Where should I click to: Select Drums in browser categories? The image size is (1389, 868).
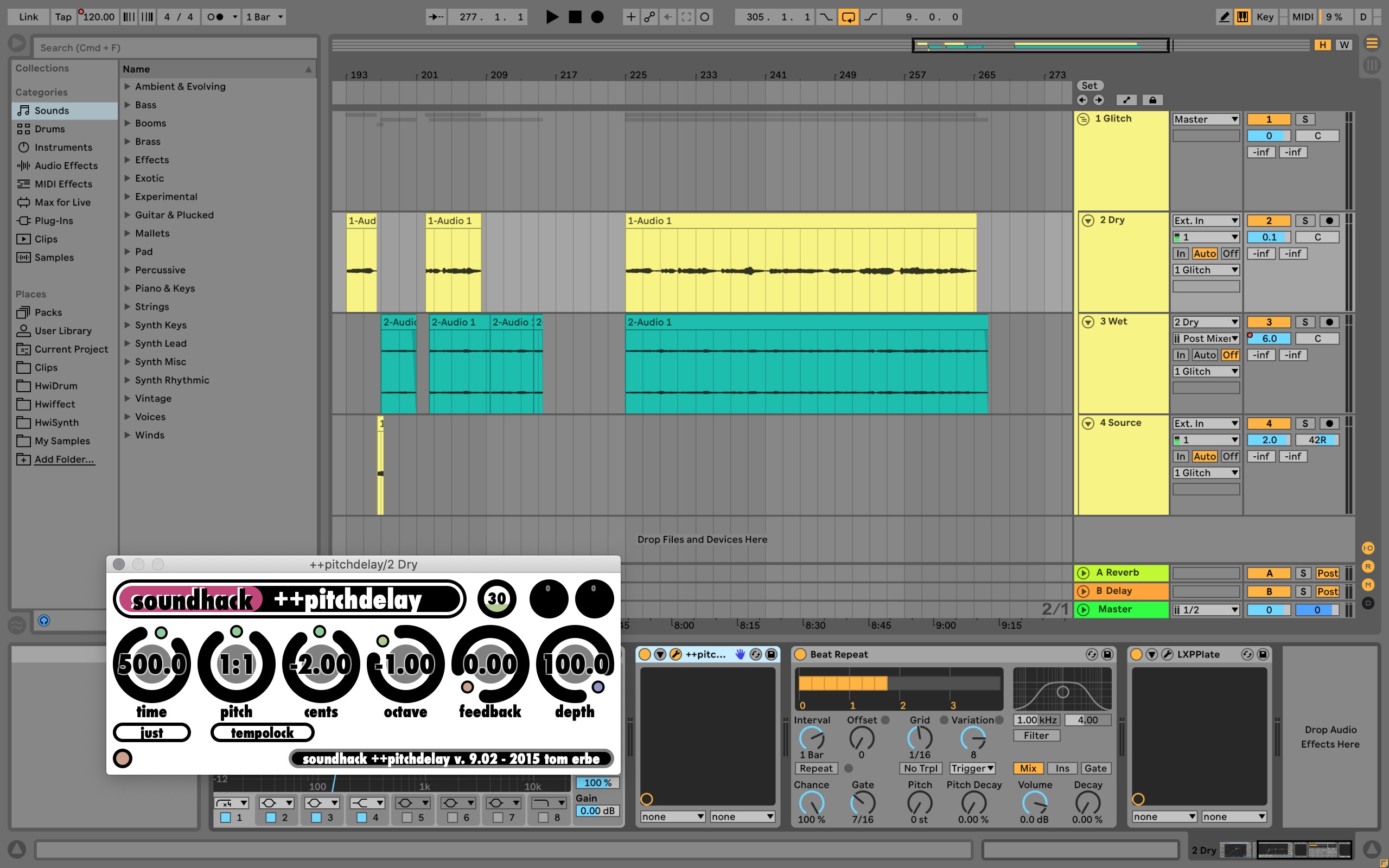(x=49, y=129)
